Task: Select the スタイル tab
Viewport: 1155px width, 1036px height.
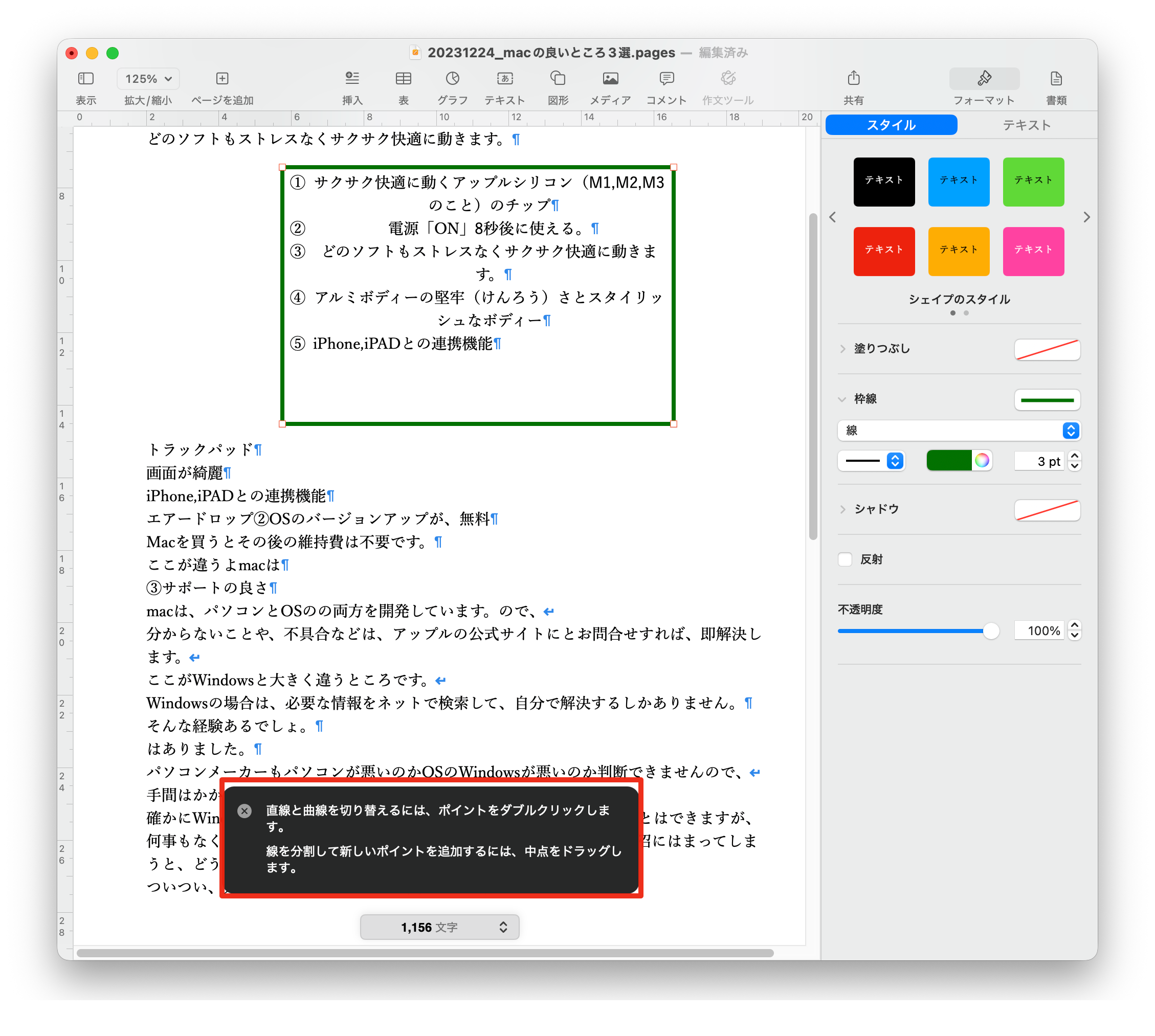Action: click(x=891, y=125)
